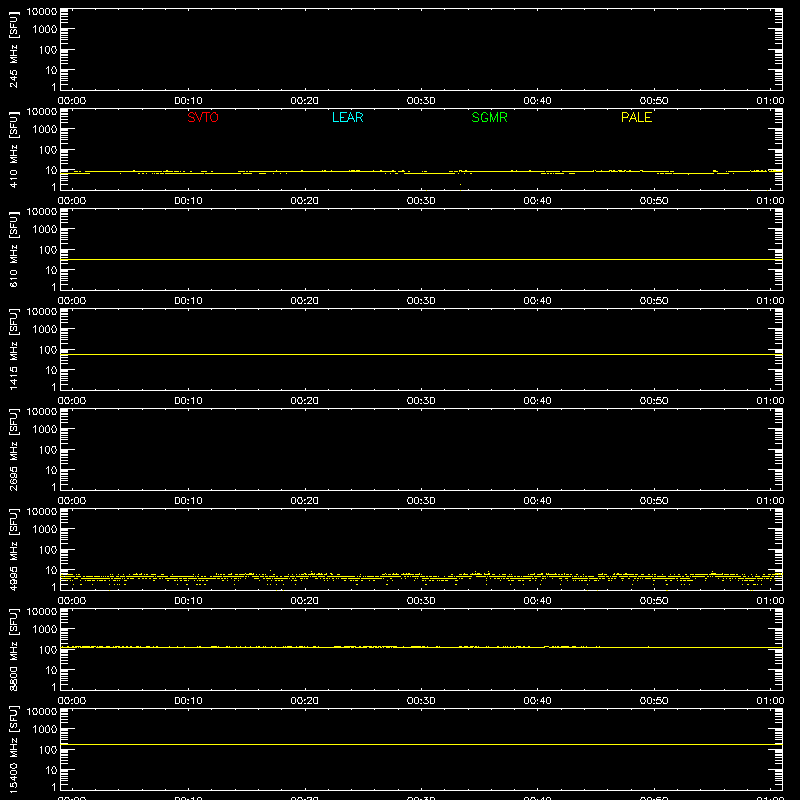Click the 01:00 time label under the 8800 MHz panel

click(770, 701)
